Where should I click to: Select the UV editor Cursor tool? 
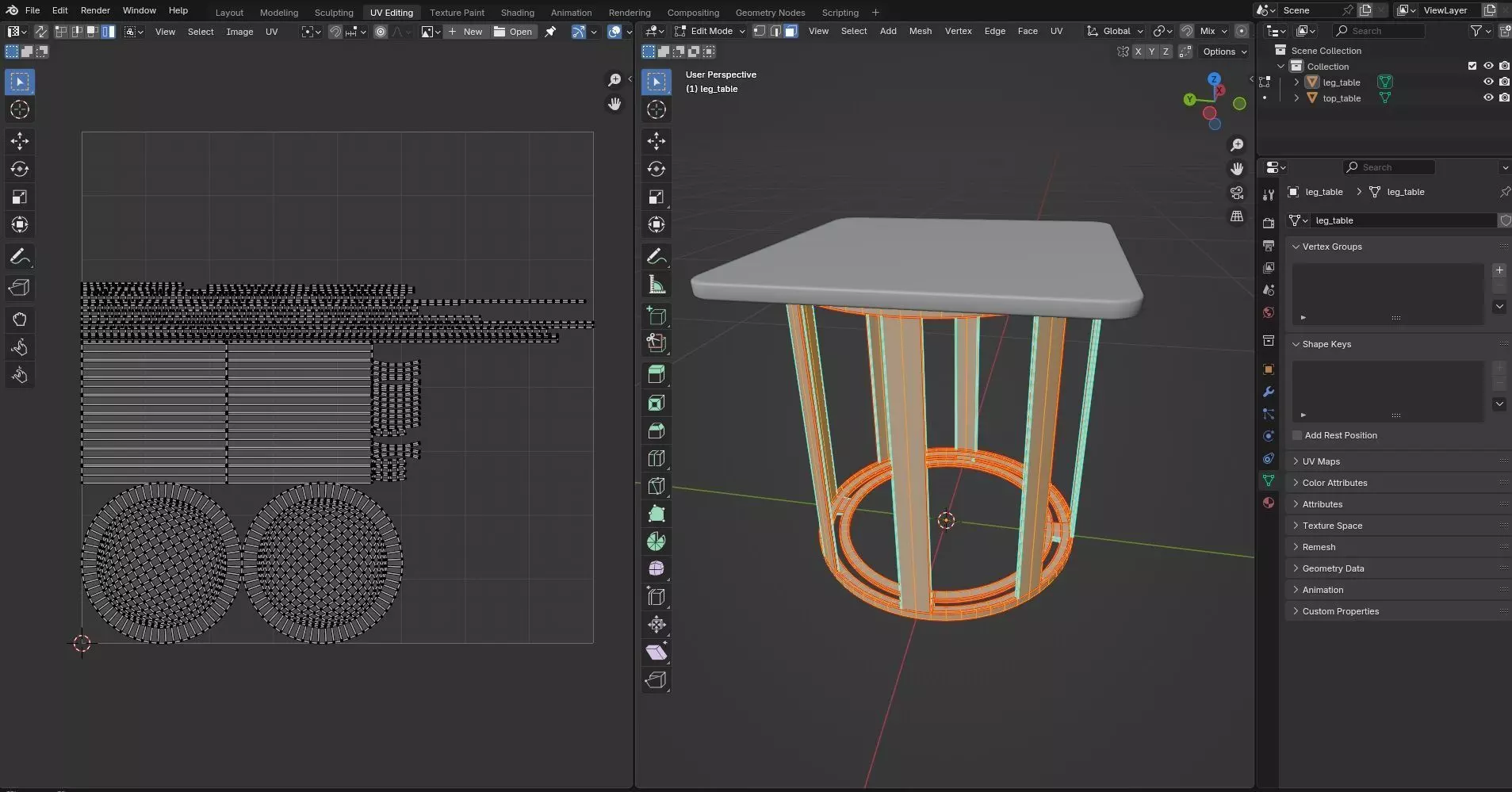[20, 109]
